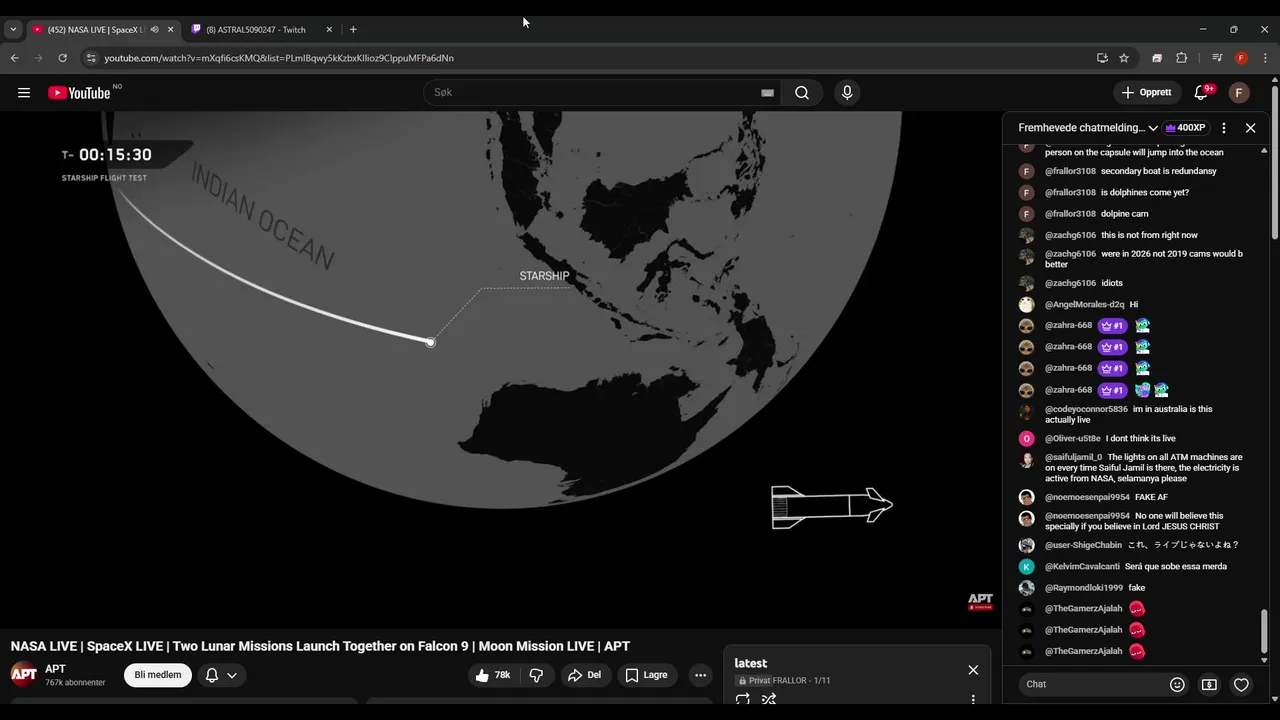Click the page vertical scrollbar

pyautogui.click(x=1275, y=165)
